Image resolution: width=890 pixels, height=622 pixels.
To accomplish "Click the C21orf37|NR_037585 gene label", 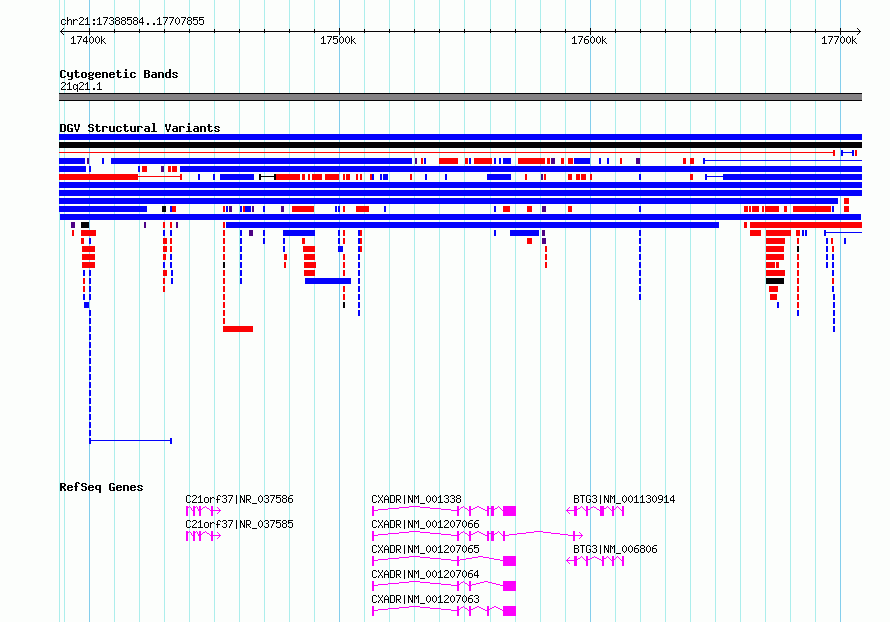I will coord(240,524).
